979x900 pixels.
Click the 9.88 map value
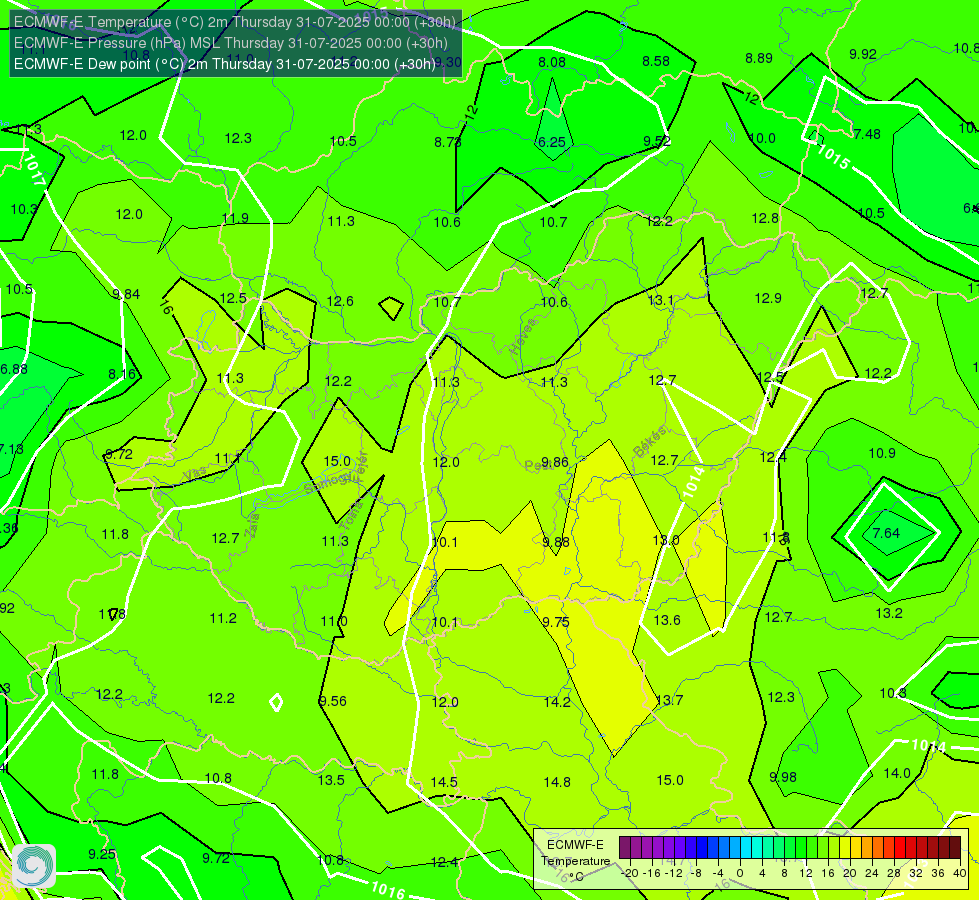556,542
